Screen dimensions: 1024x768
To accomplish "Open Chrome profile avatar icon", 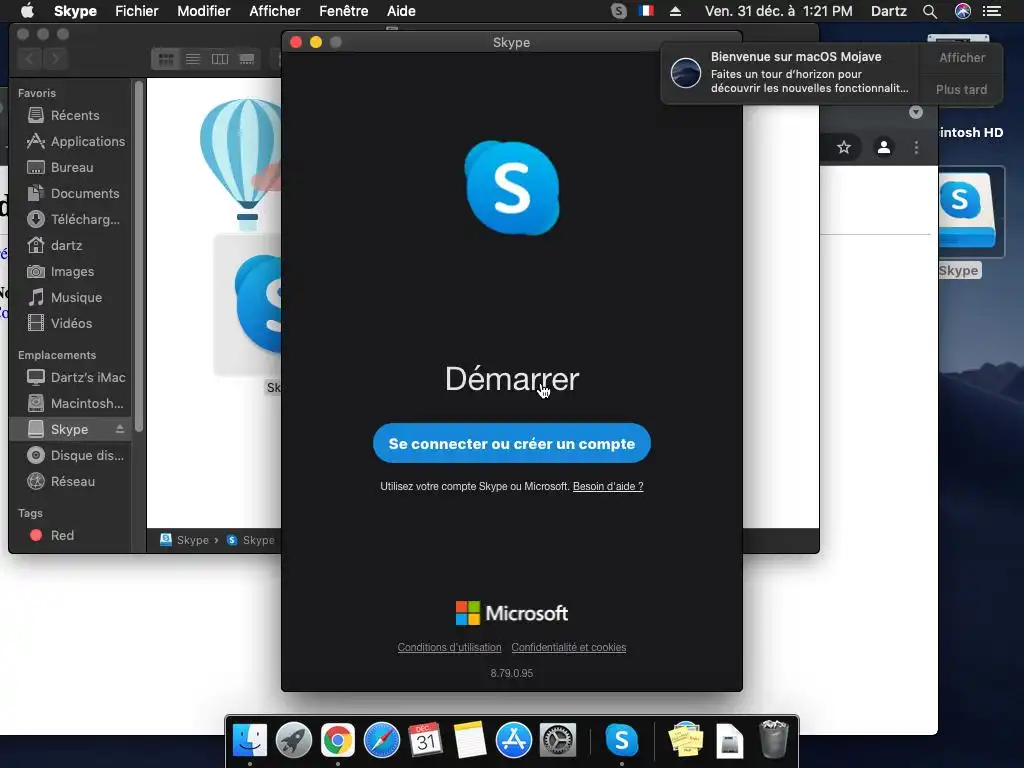I will coord(884,148).
